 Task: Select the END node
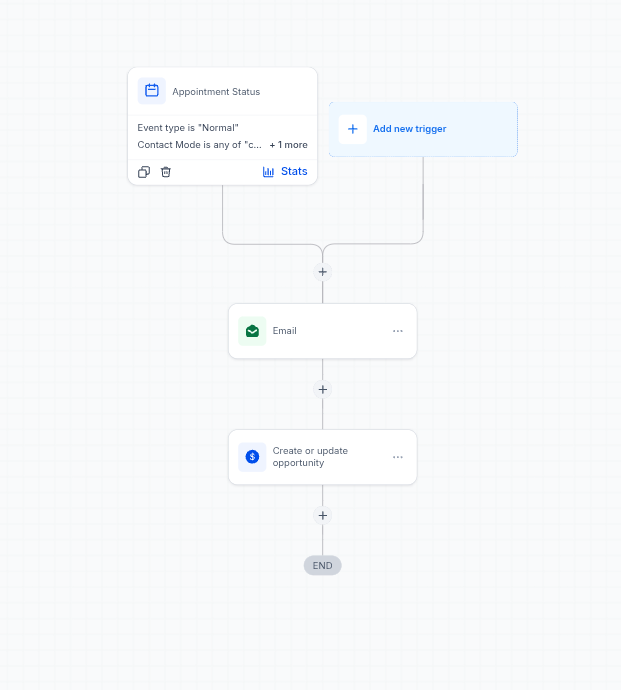(323, 565)
